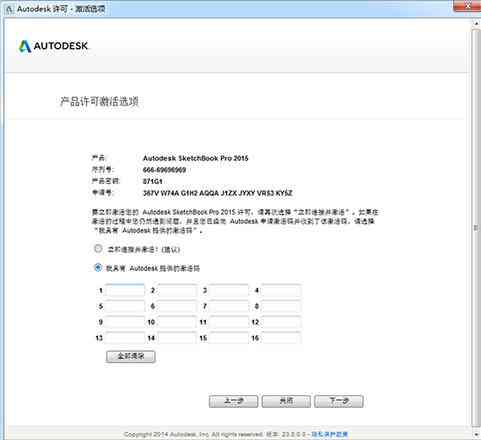Viewport: 481px width, 440px height.
Task: Click activation code field 16
Action: (281, 338)
